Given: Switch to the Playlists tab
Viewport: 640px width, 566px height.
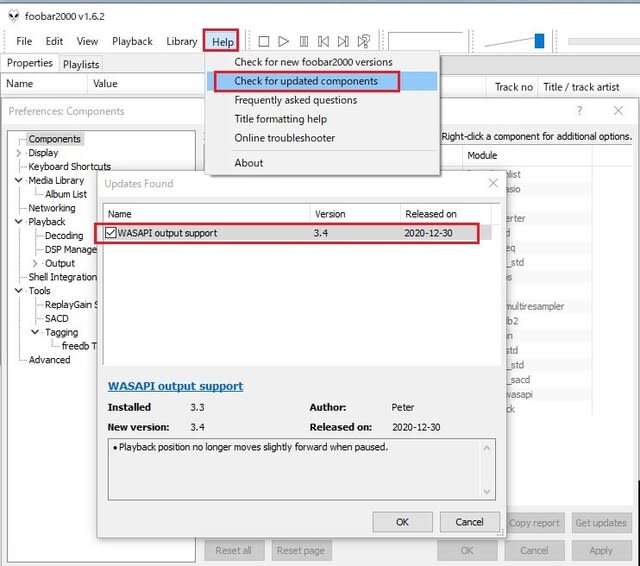Looking at the screenshot, I should pyautogui.click(x=81, y=64).
